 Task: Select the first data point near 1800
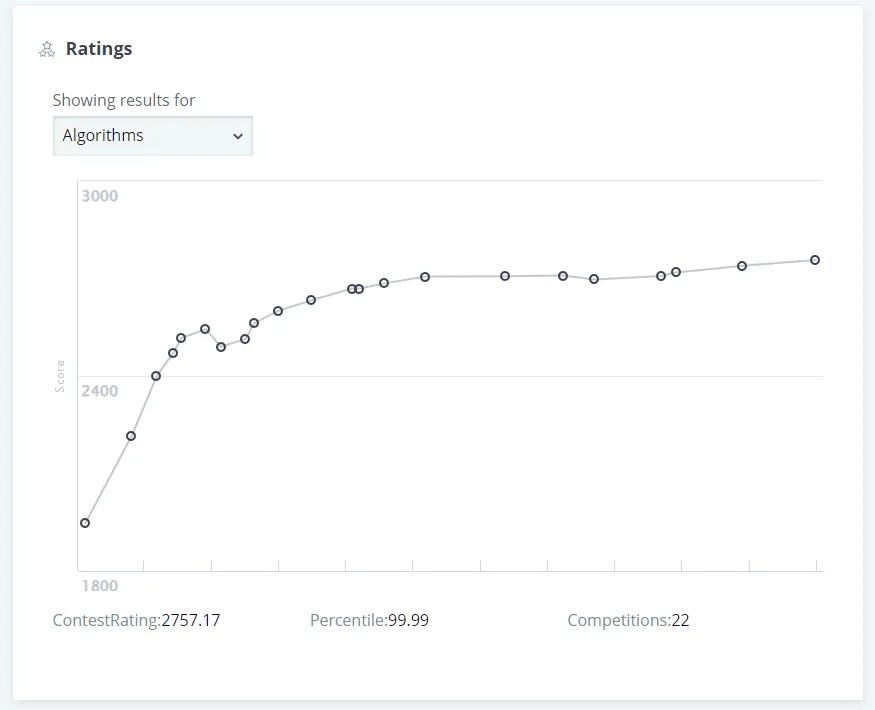[85, 523]
